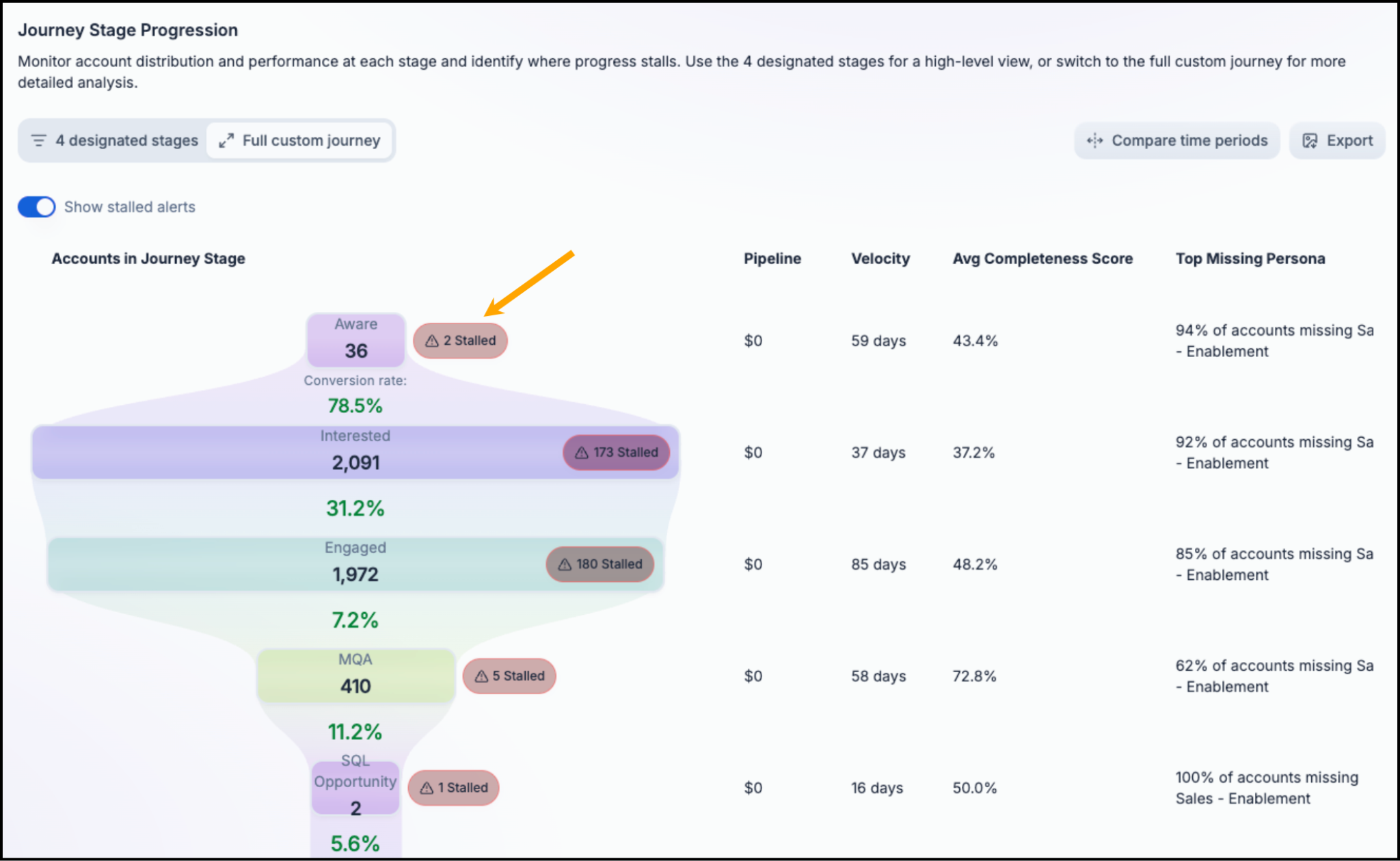
Task: Switch to 4 designated stages view
Action: coord(114,140)
